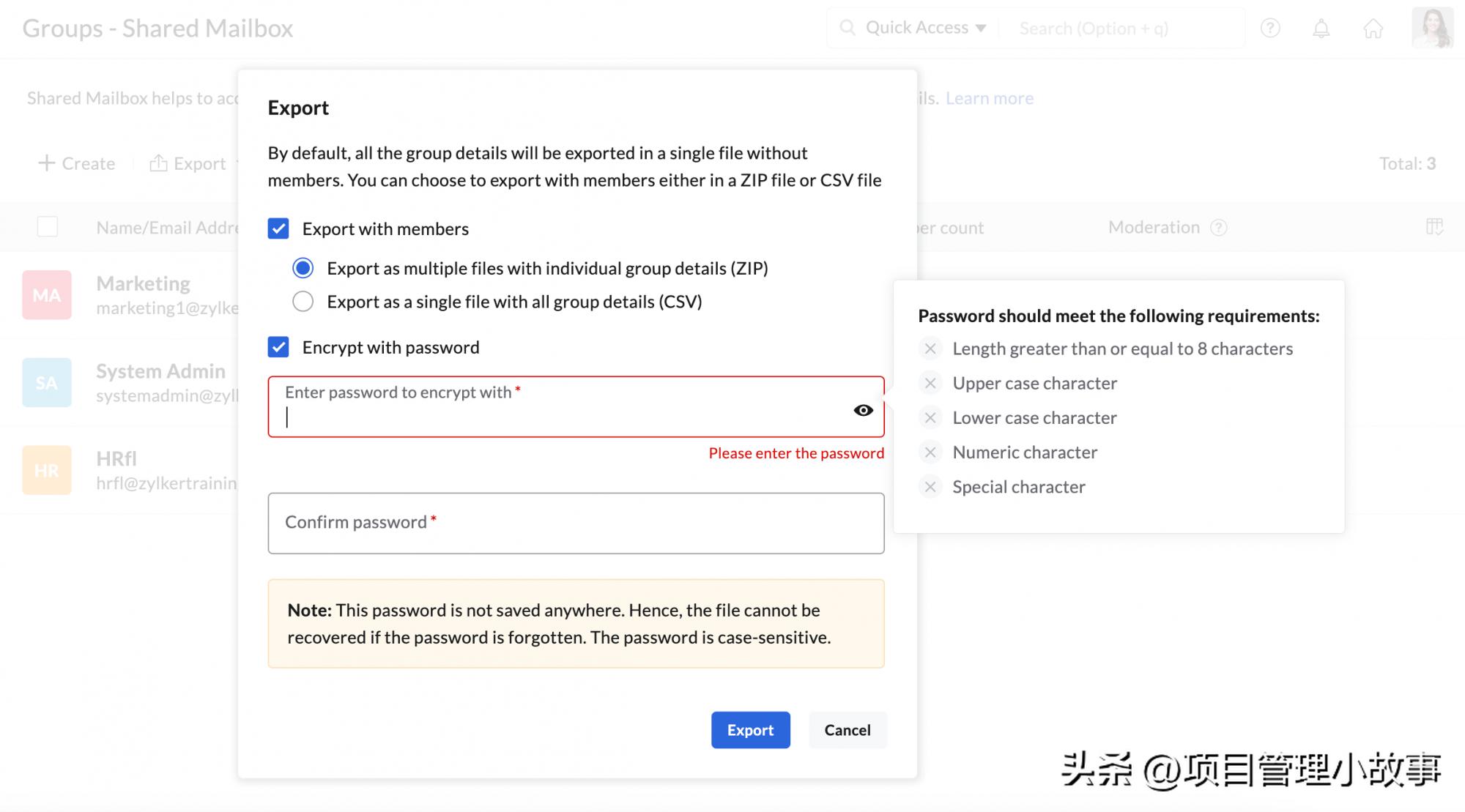Uncheck Export with members
Screen dimensions: 1465x812
(278, 228)
